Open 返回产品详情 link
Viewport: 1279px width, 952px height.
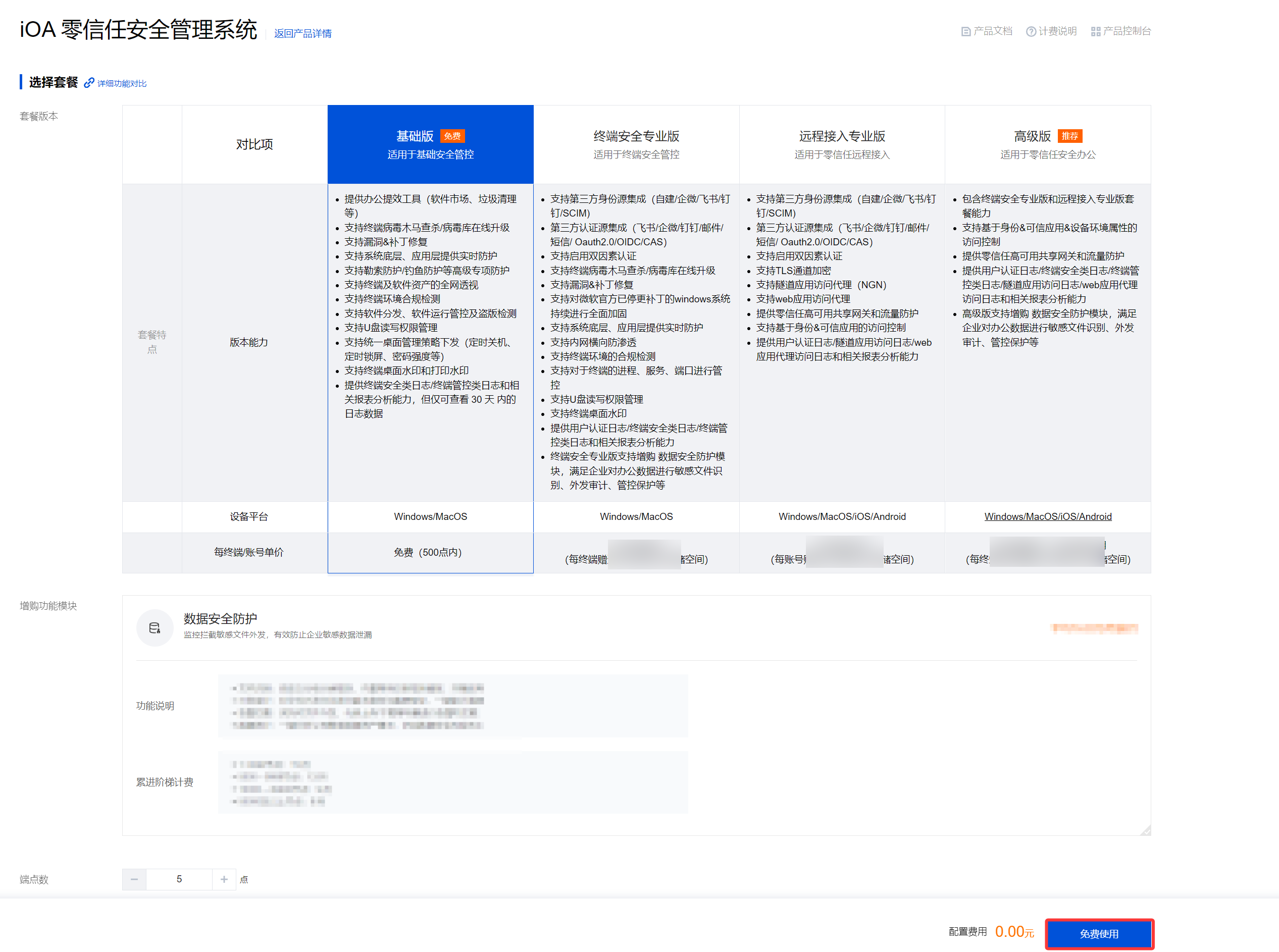tap(302, 33)
